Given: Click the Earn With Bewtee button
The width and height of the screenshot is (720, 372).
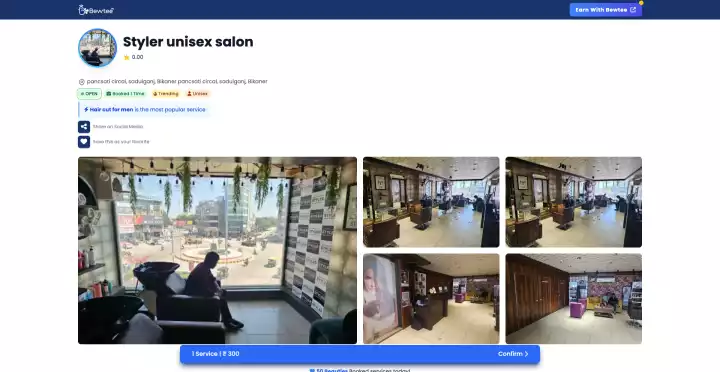Looking at the screenshot, I should point(606,10).
